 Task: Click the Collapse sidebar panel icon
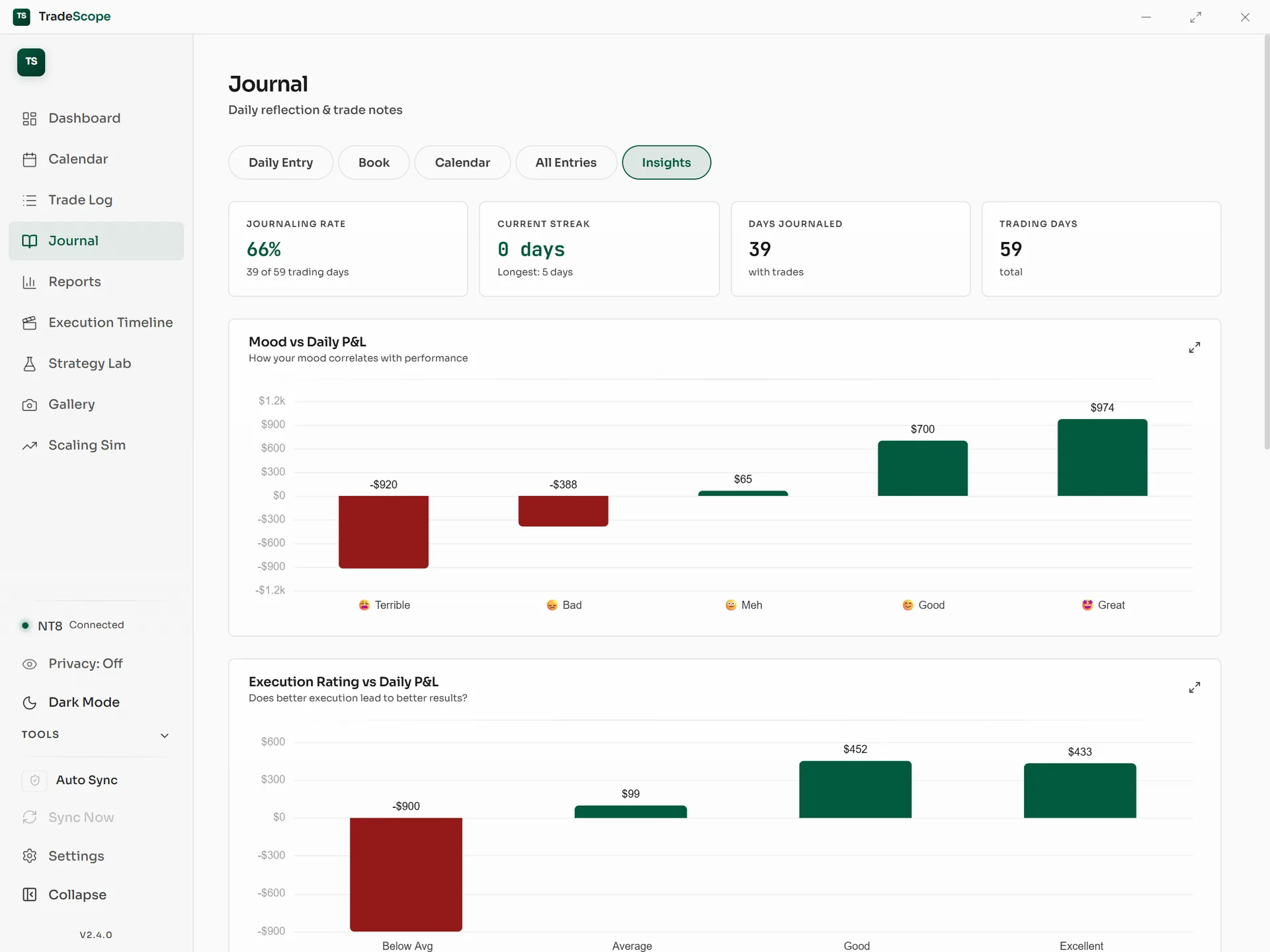click(x=29, y=894)
